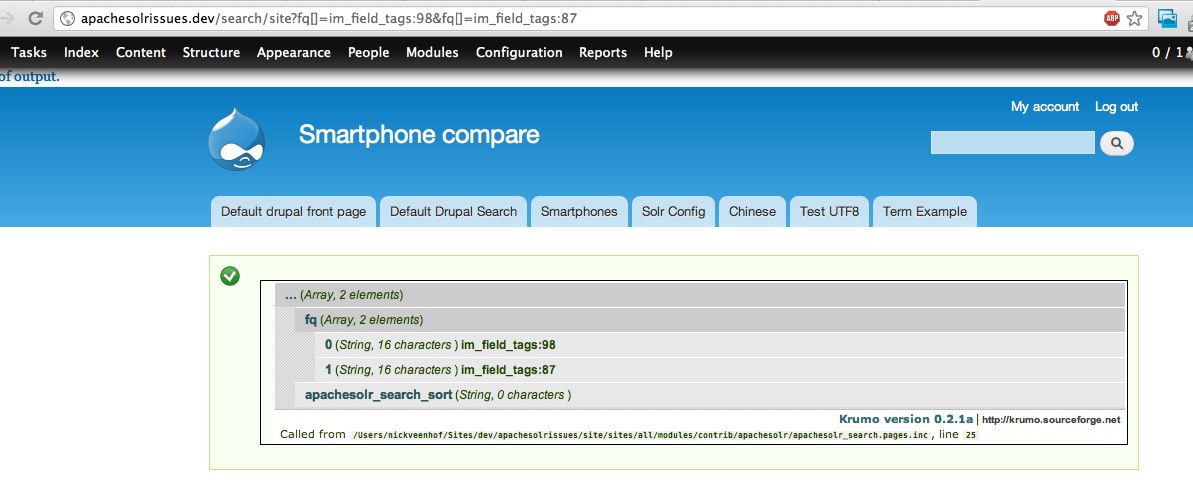1193x494 pixels.
Task: Switch to the Test UTF8 tab
Action: tap(829, 212)
